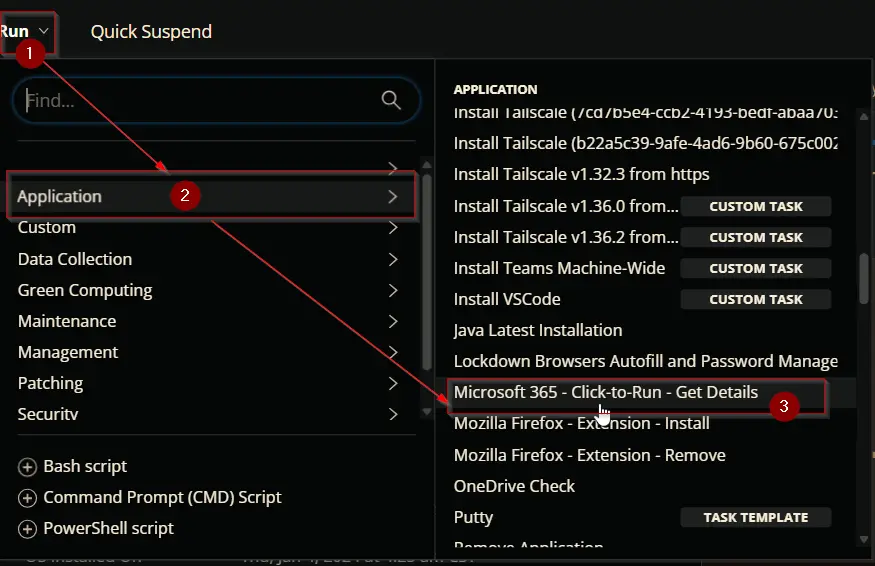Click category list scroll-down arrow

coord(427,412)
